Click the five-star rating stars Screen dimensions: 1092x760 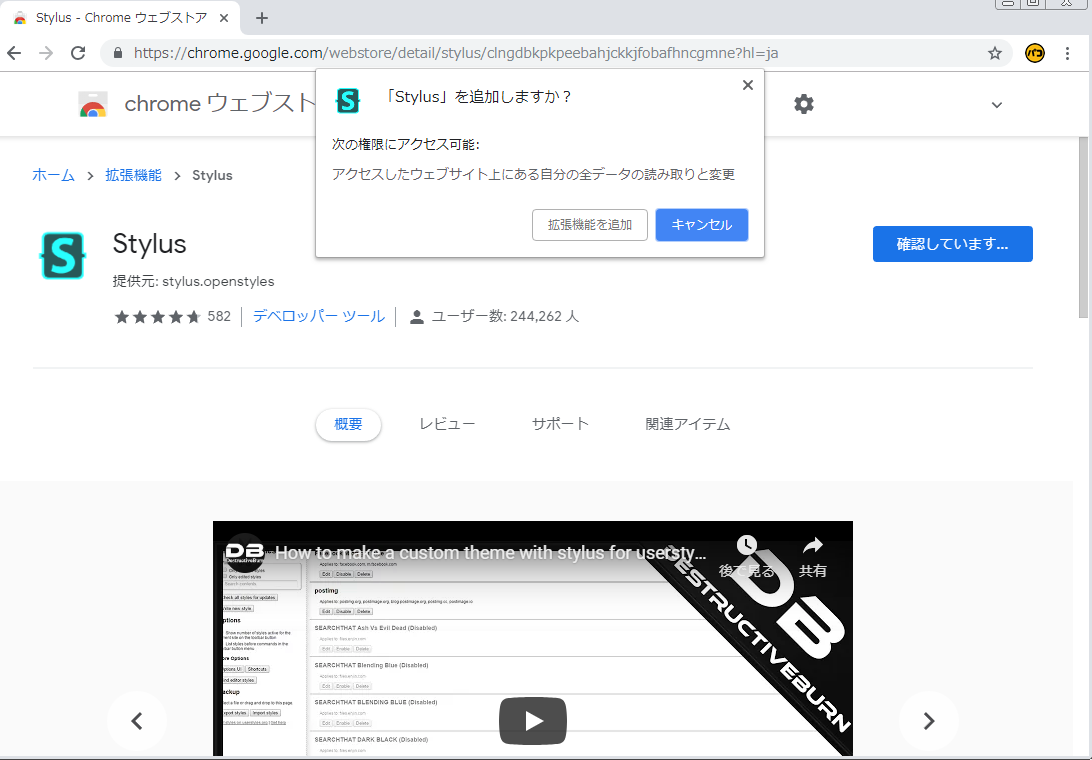[x=157, y=317]
